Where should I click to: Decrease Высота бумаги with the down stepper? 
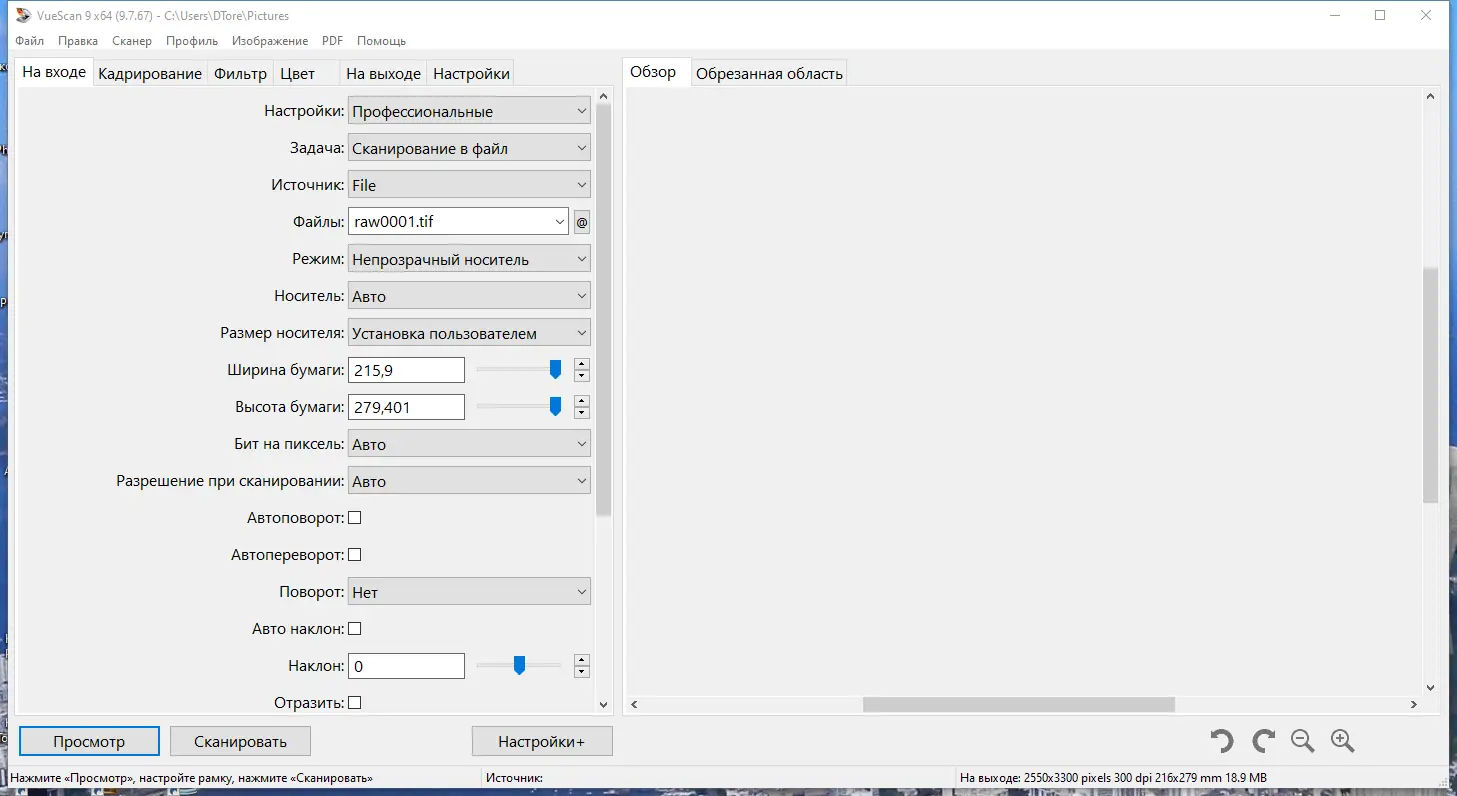(x=582, y=414)
